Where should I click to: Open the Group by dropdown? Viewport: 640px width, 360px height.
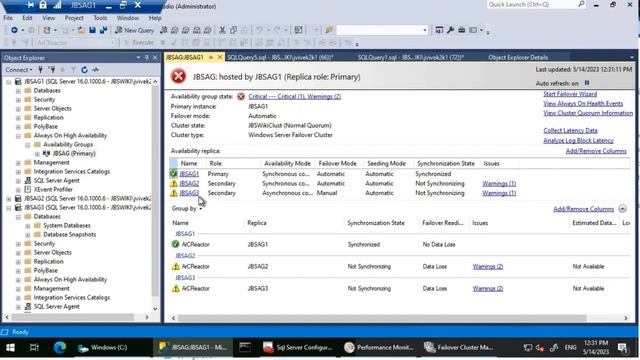[187, 209]
